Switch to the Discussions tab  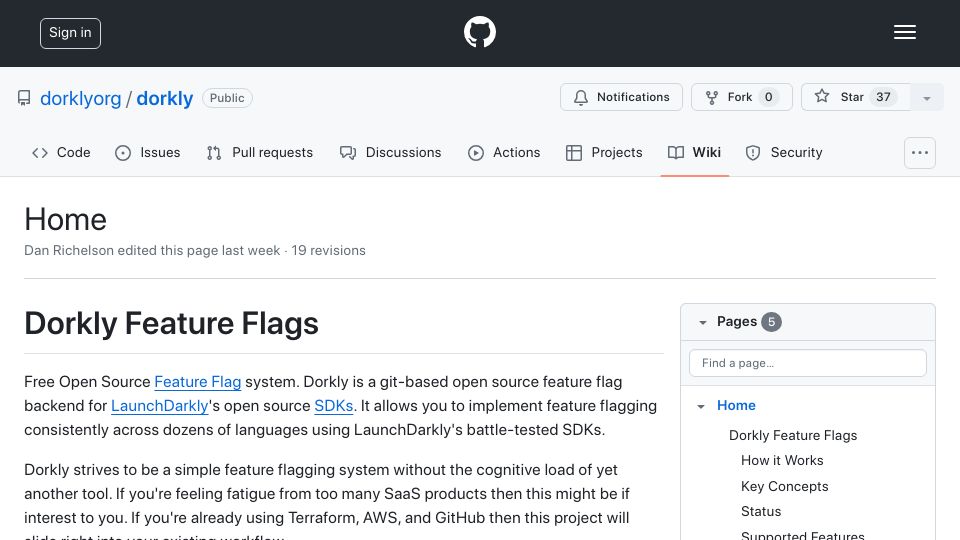pyautogui.click(x=390, y=152)
